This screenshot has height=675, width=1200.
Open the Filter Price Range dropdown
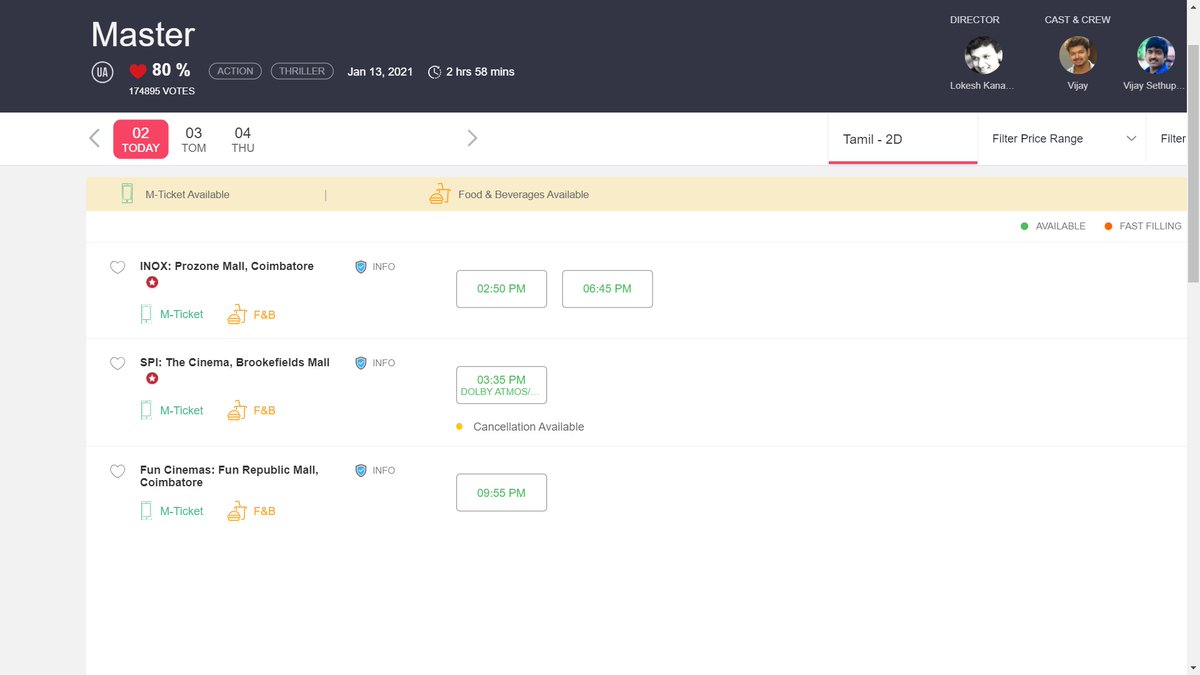pos(1063,139)
